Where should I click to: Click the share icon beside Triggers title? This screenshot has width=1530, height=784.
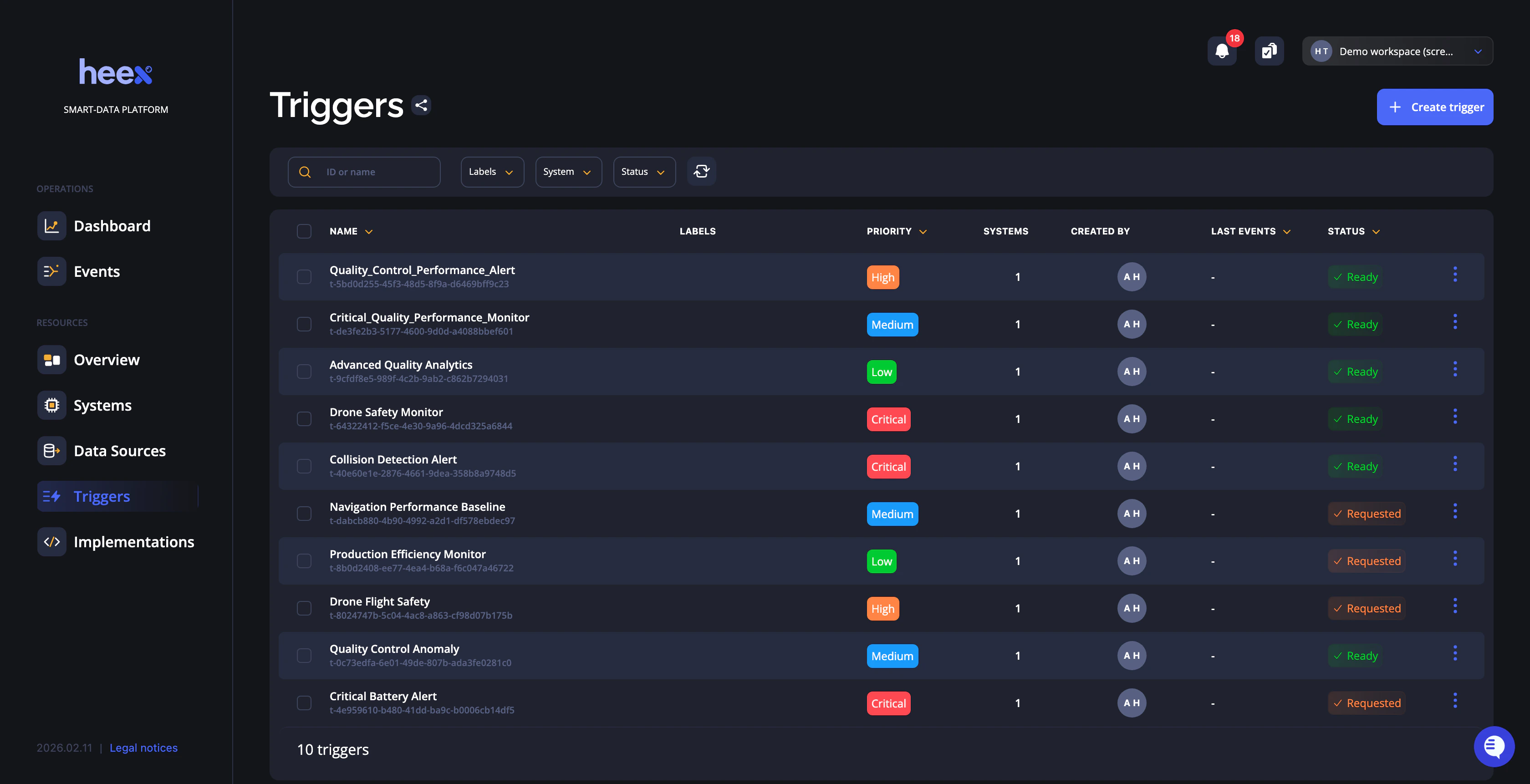click(x=421, y=105)
